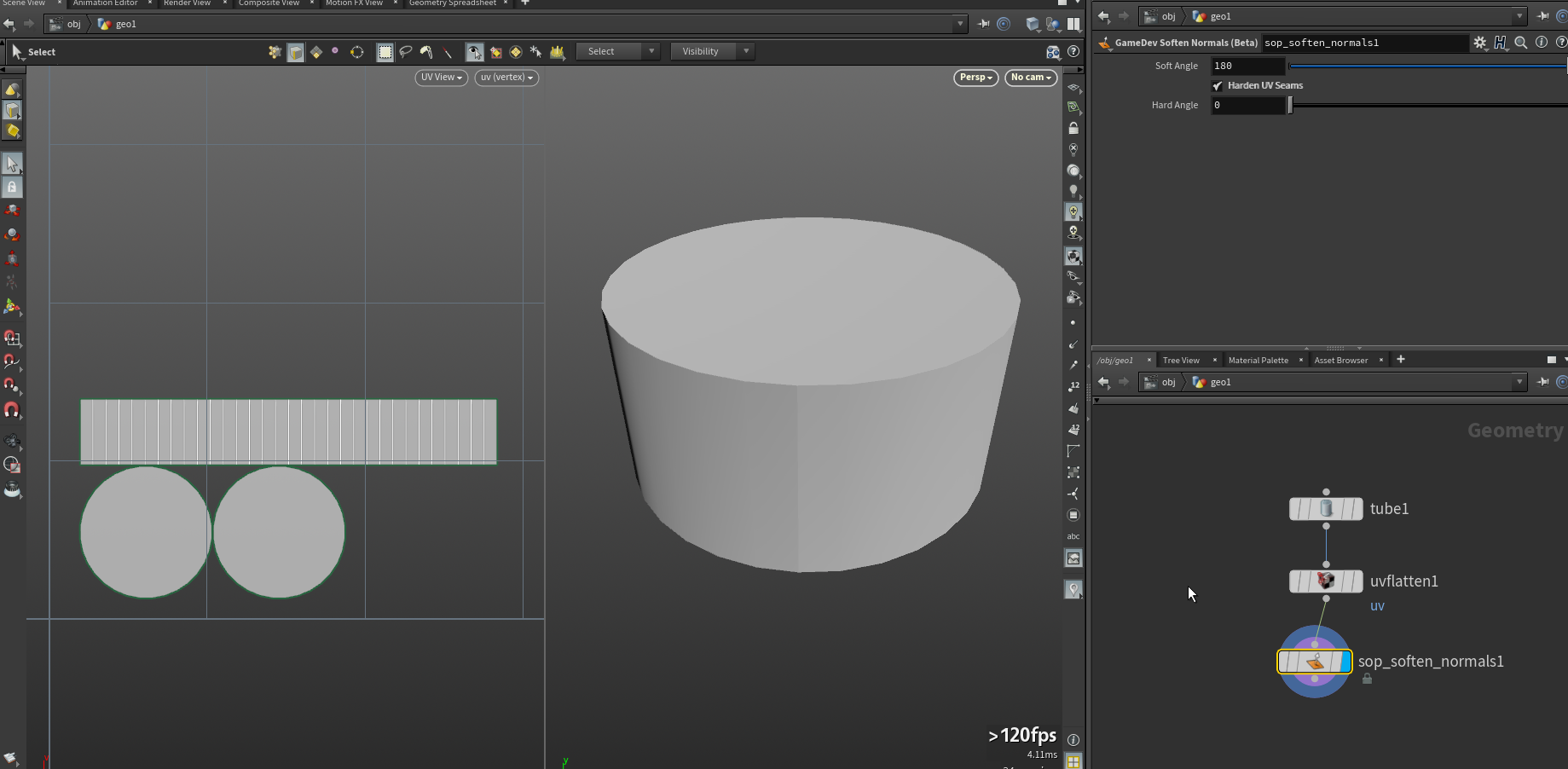Toggle display flag on sop_soften_normals1 node

1345,662
